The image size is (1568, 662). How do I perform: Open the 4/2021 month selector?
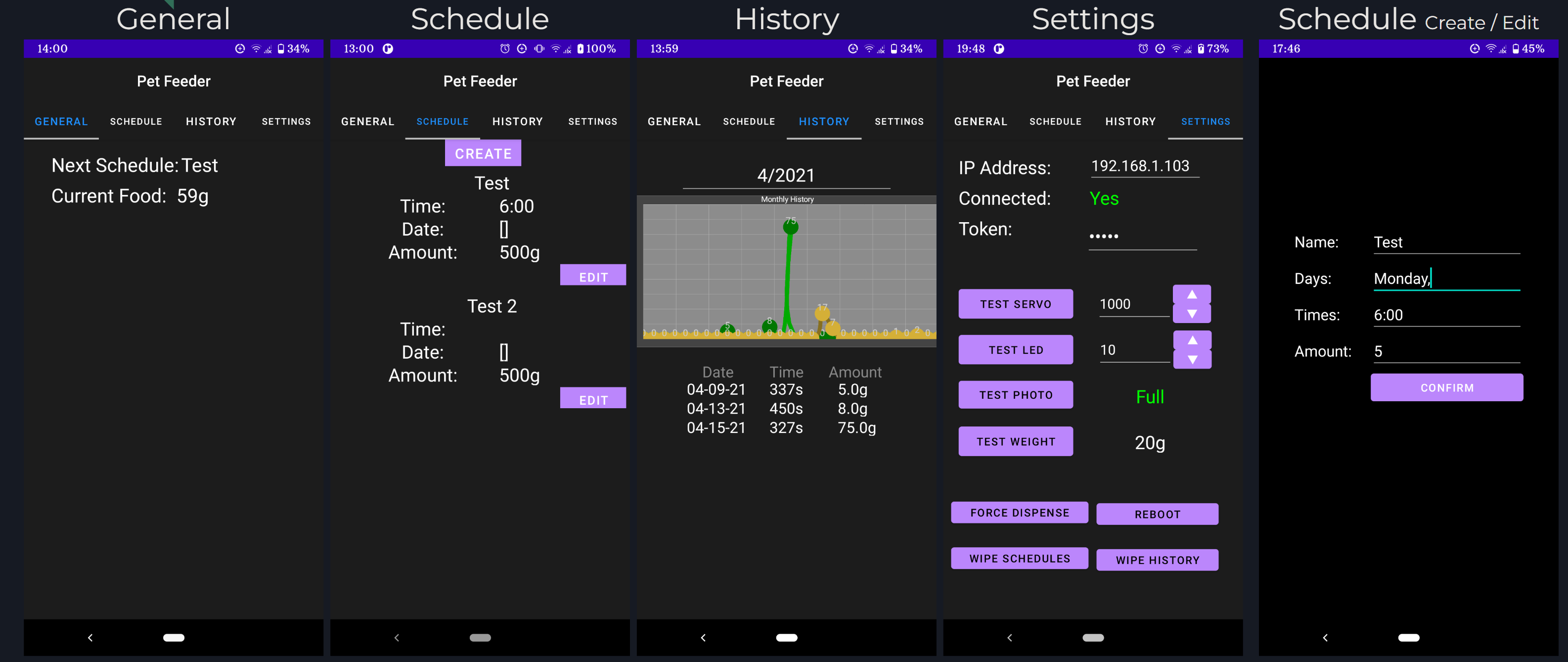click(785, 176)
